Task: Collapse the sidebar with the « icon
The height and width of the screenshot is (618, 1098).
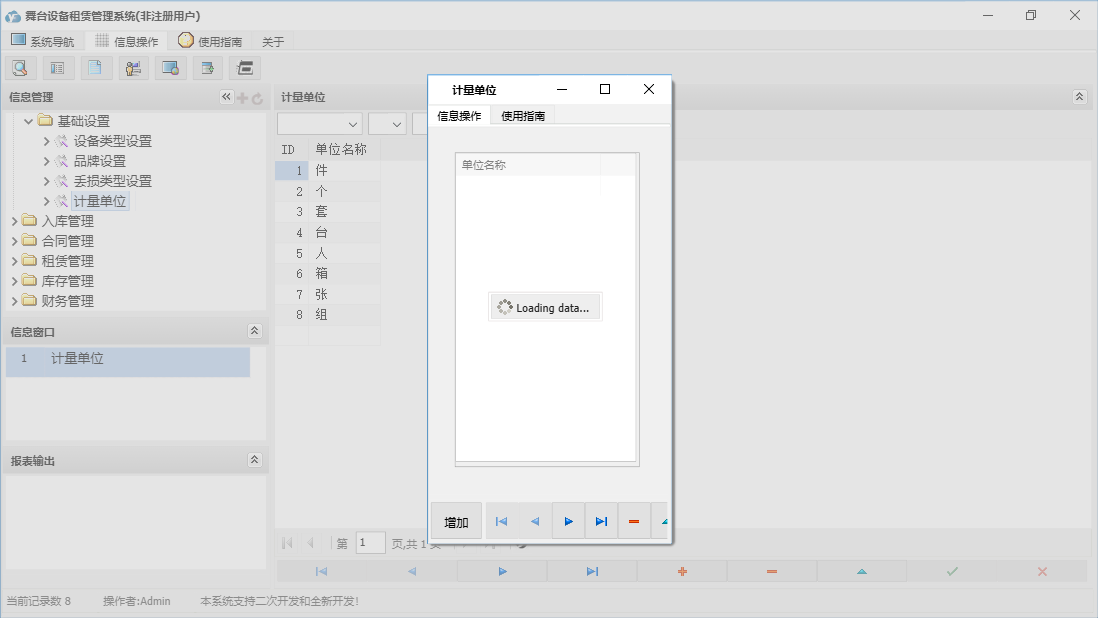Action: click(x=226, y=97)
